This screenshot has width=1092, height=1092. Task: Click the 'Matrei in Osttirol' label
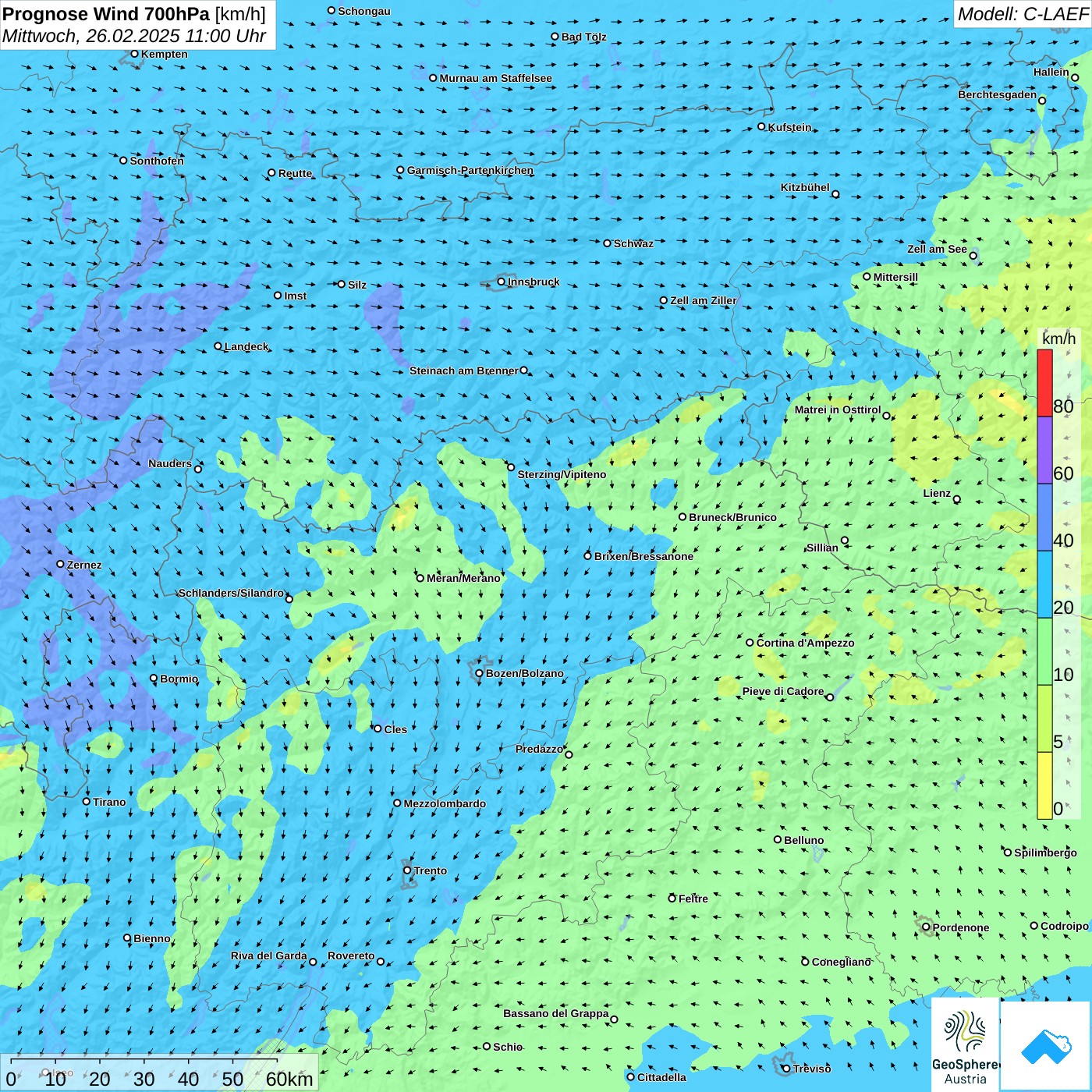click(x=838, y=409)
